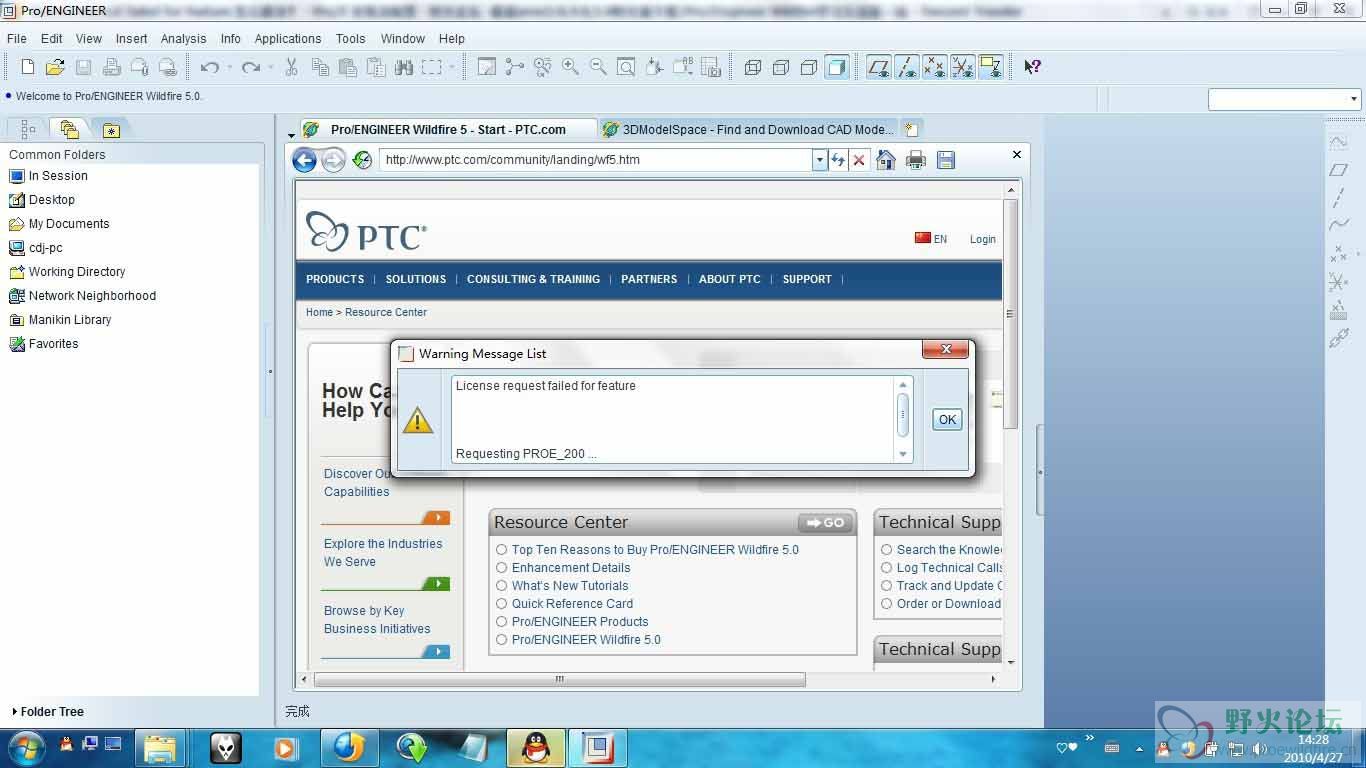This screenshot has height=768, width=1366.
Task: Open the Undo history dropdown arrow
Action: point(229,67)
